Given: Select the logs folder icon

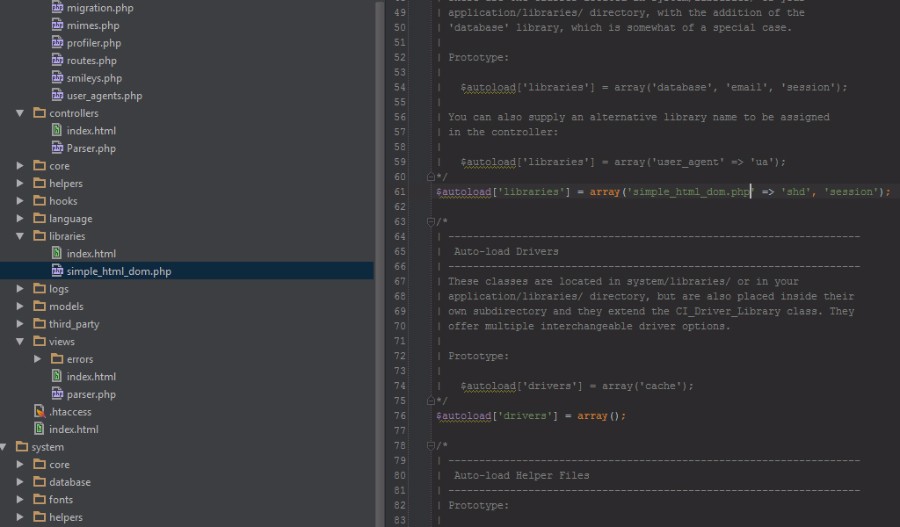Looking at the screenshot, I should [x=40, y=288].
